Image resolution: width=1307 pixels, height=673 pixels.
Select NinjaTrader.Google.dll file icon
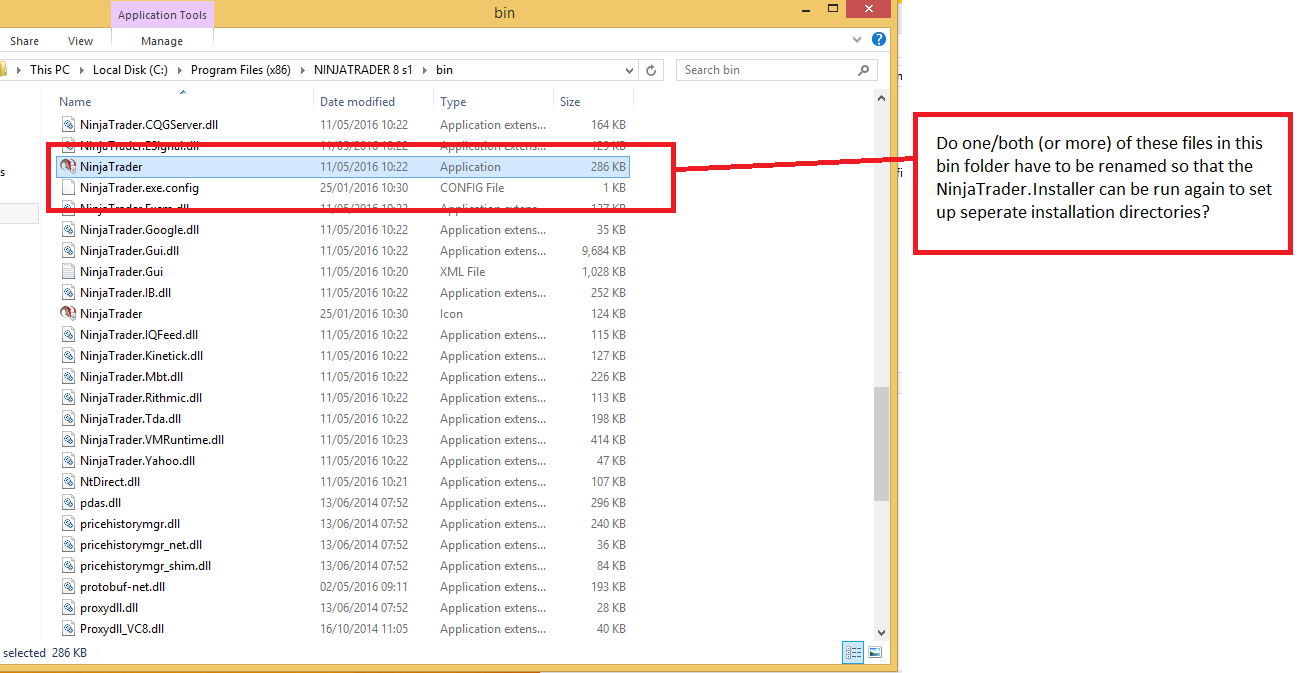(x=68, y=230)
